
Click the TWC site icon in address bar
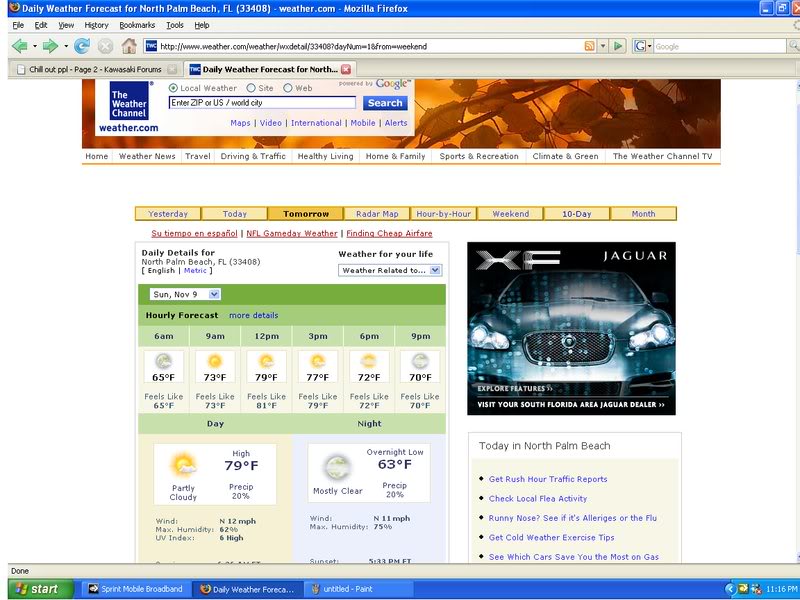click(152, 46)
